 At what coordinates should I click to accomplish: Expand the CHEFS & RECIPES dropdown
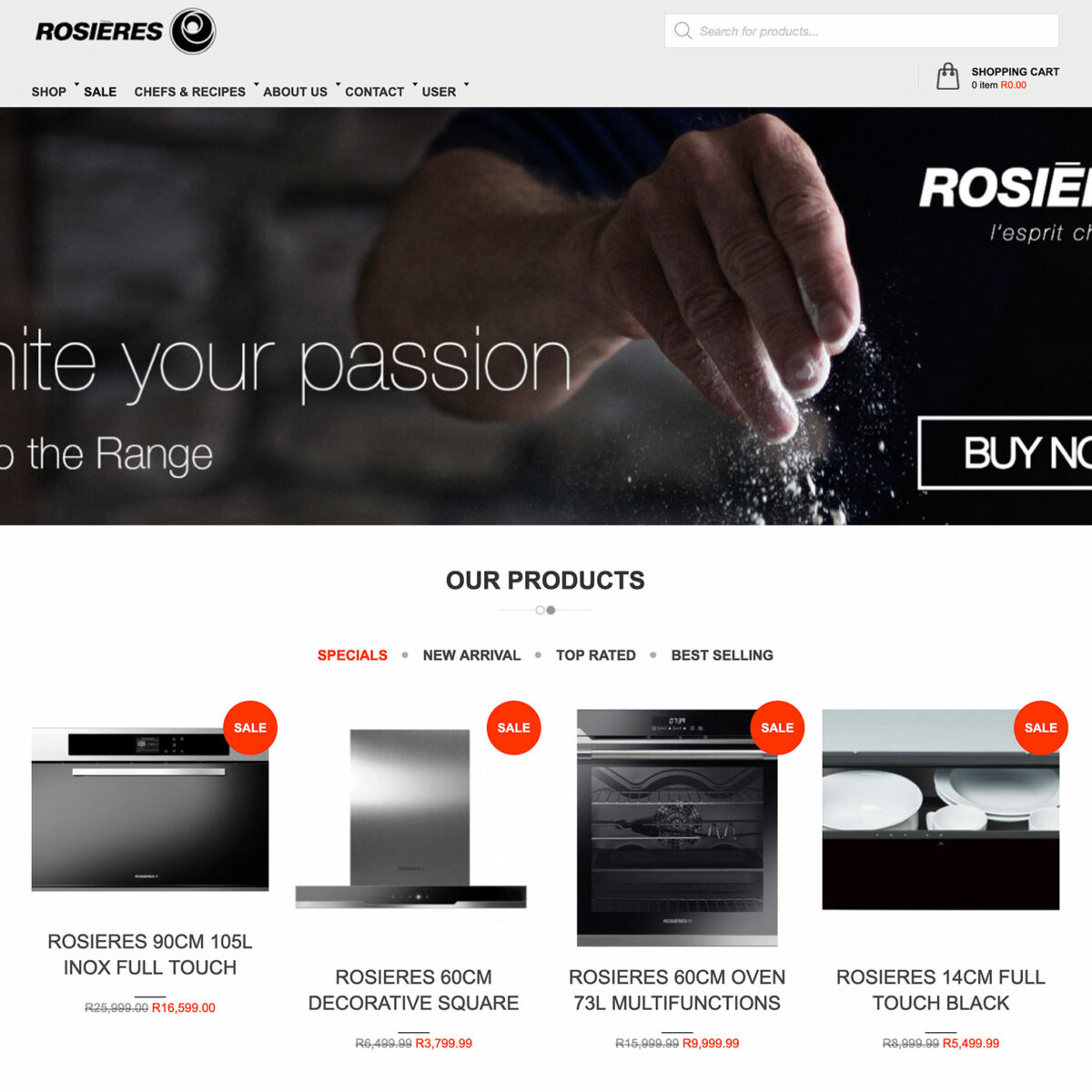256,84
